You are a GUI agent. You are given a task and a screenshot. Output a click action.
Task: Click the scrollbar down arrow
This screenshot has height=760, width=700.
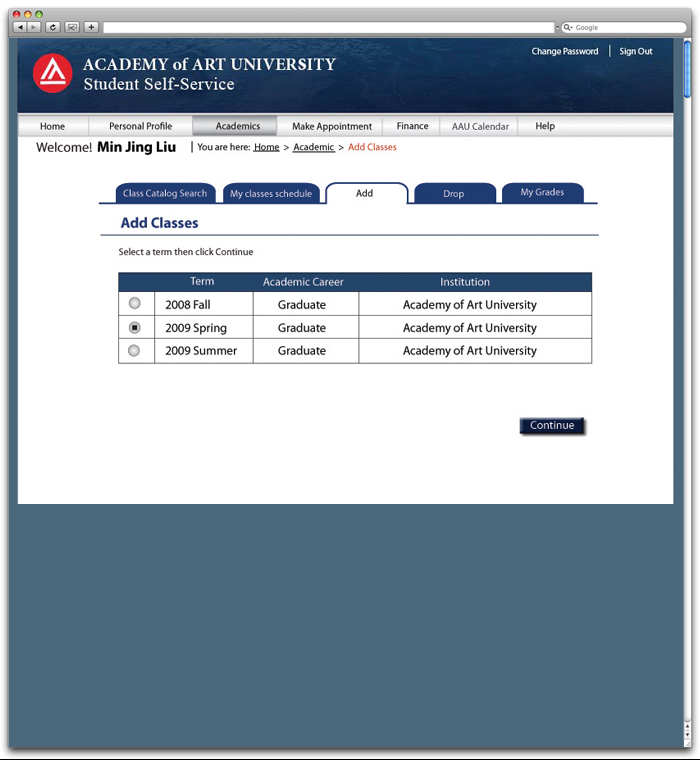687,736
